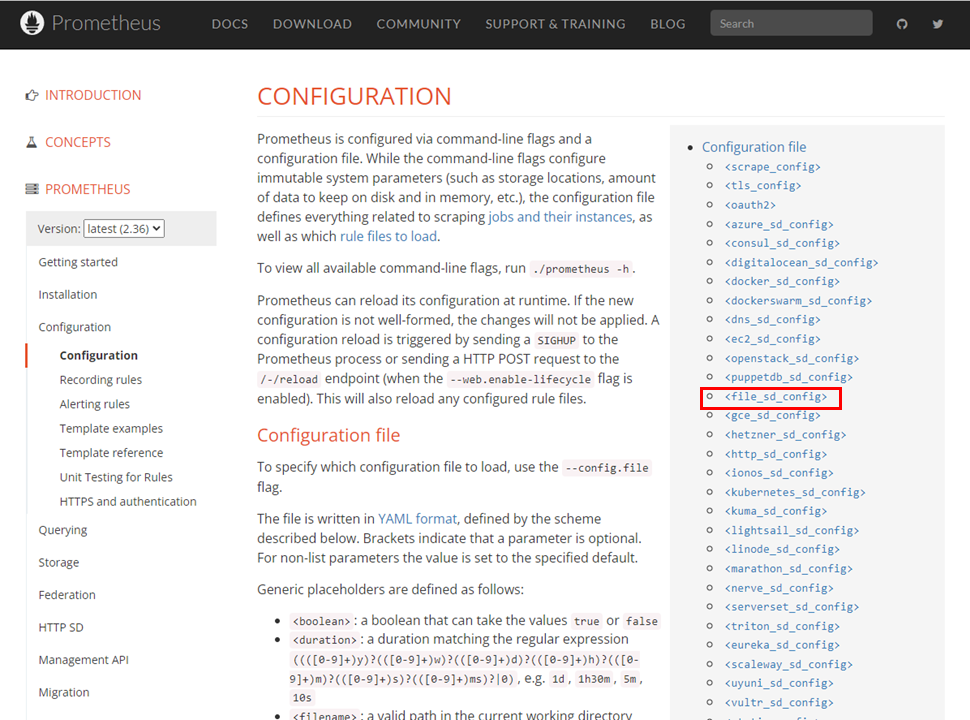
Task: Open Template examples page
Action: (x=111, y=428)
